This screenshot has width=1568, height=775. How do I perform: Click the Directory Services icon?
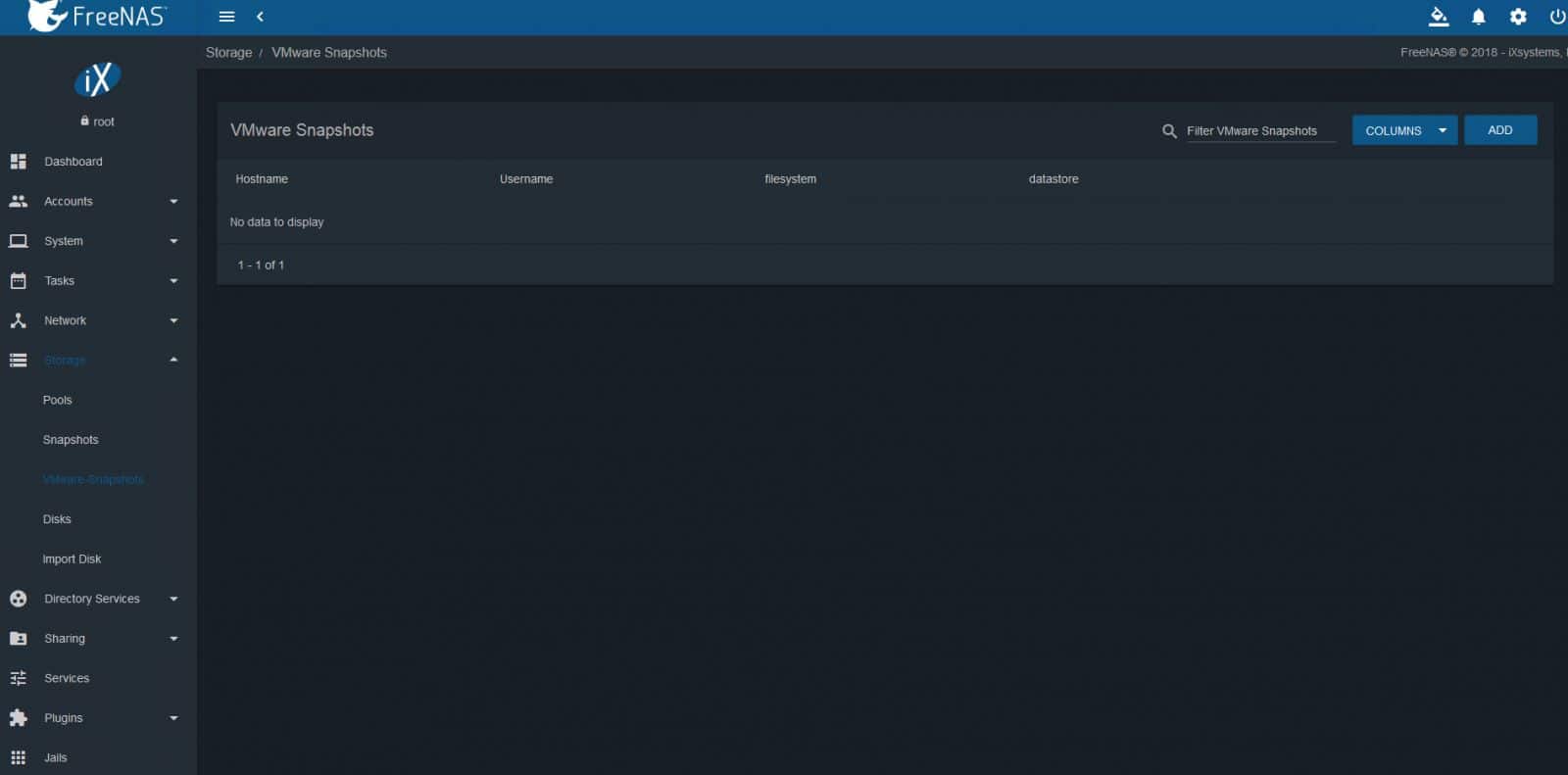pos(18,599)
